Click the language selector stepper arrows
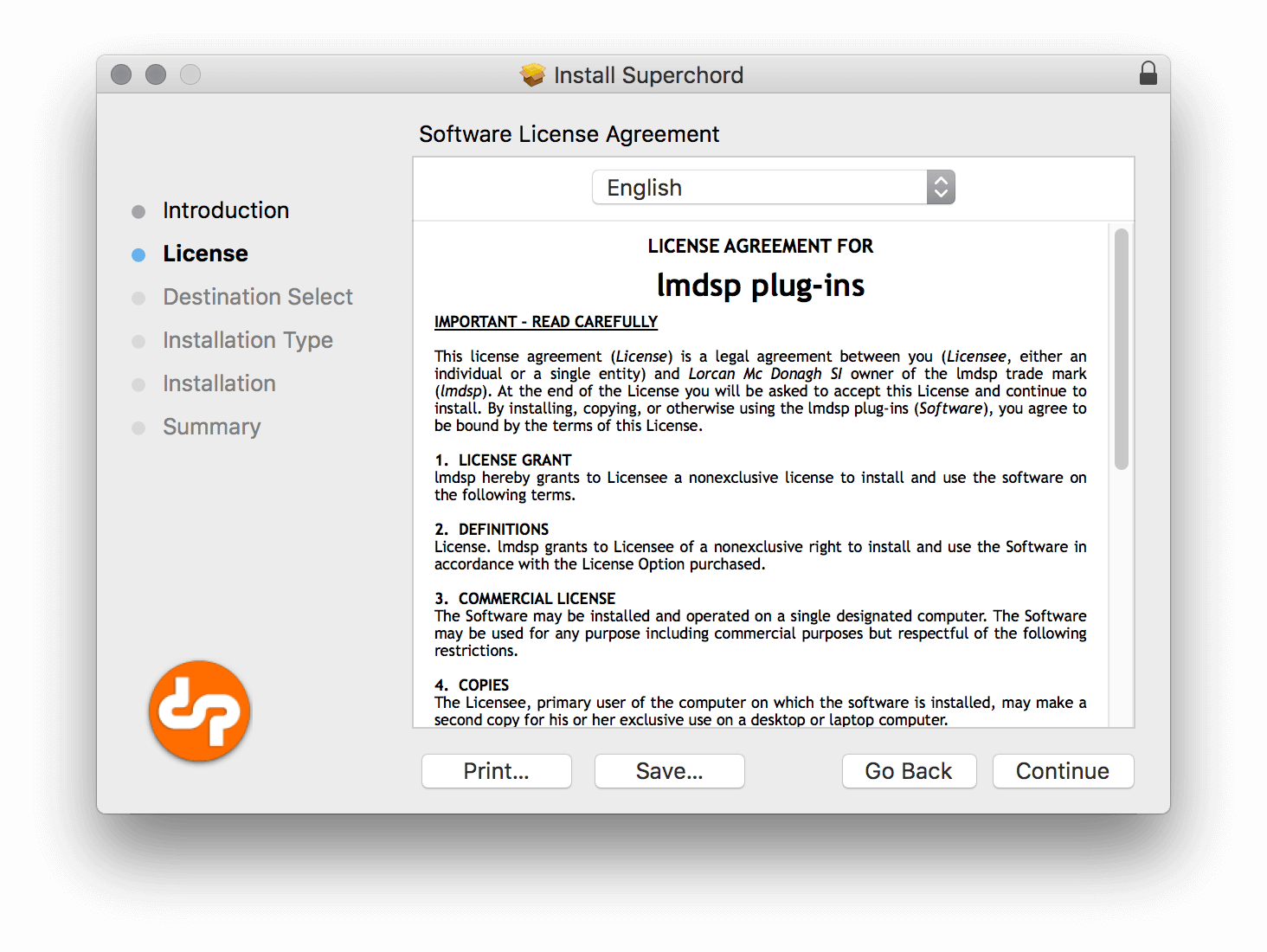 click(941, 187)
